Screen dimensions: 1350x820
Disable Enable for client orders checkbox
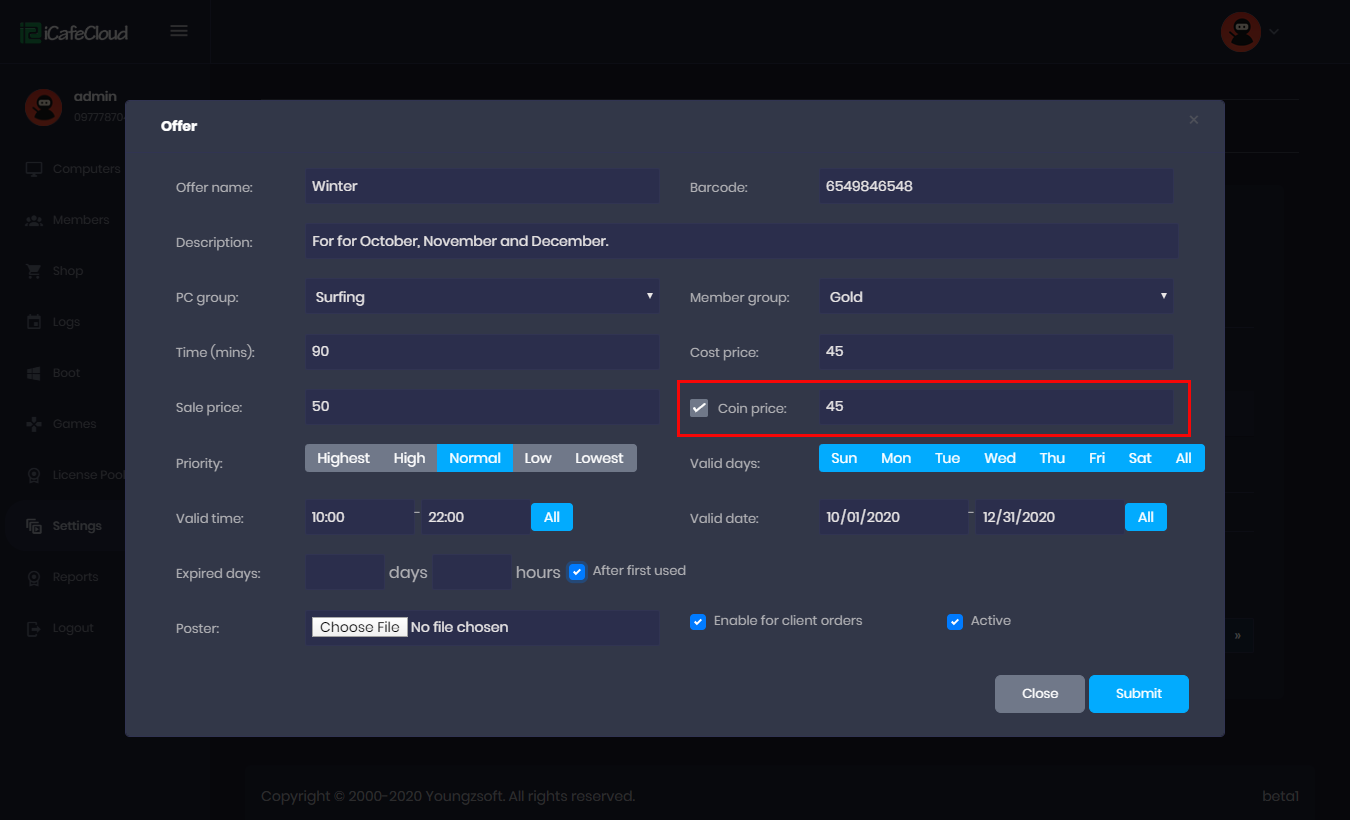[x=698, y=621]
